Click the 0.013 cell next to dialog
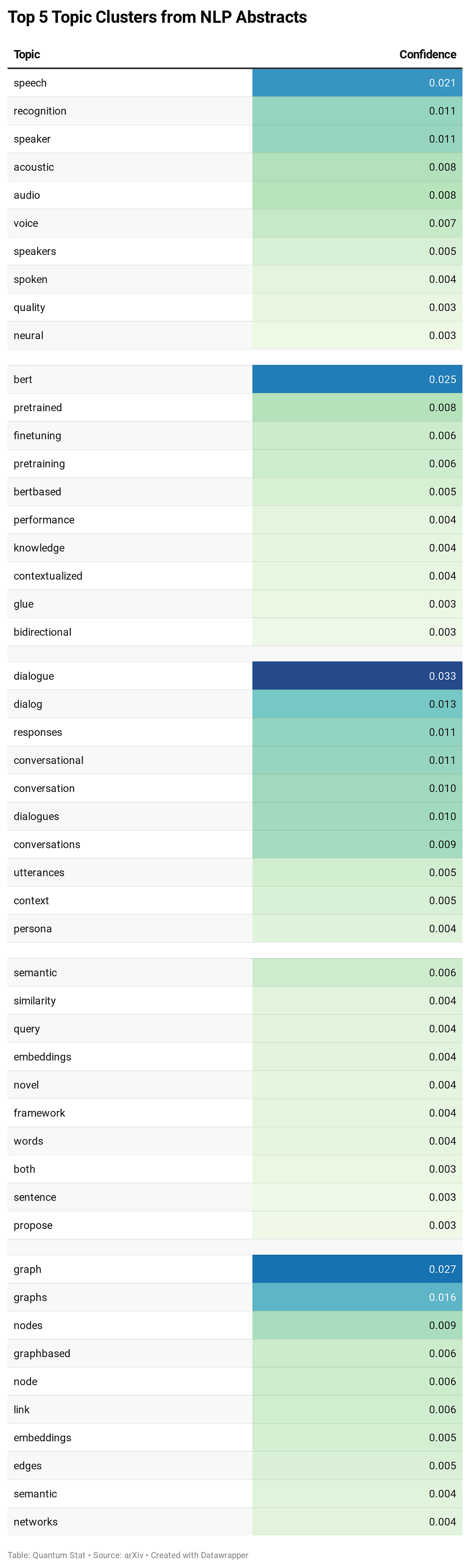 [442, 704]
